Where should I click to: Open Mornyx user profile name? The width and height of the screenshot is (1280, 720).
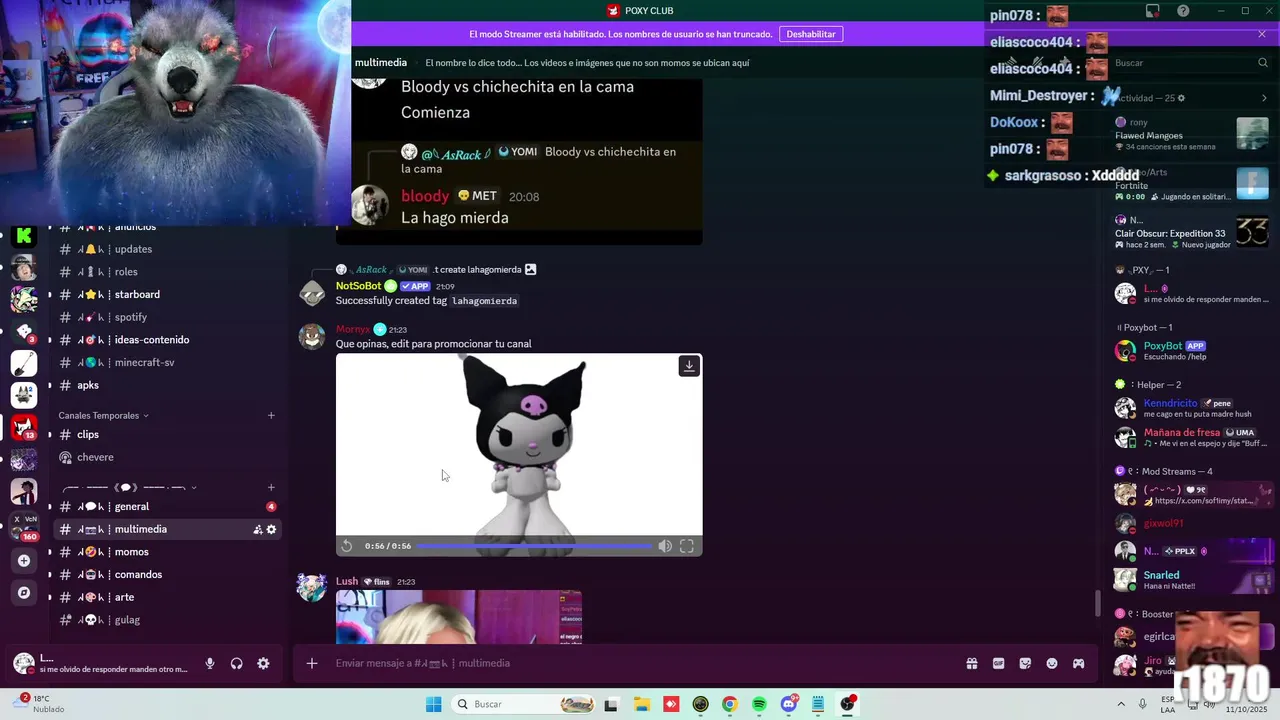352,329
